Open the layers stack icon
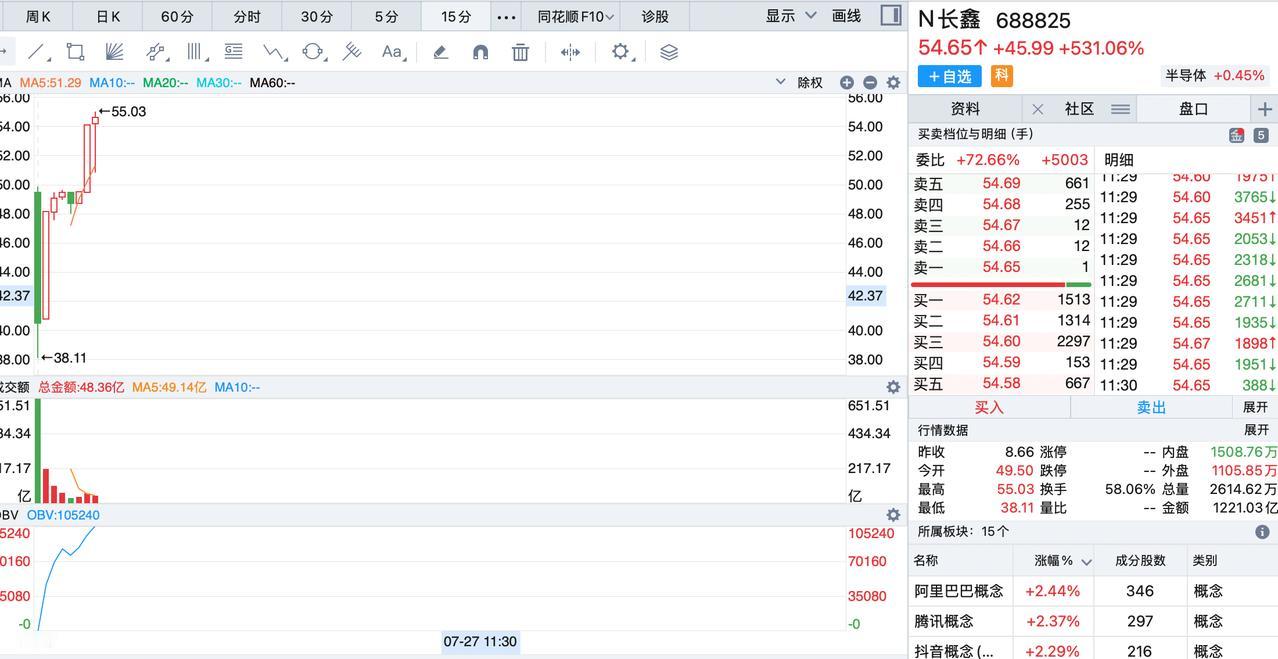1278x659 pixels. (x=669, y=52)
